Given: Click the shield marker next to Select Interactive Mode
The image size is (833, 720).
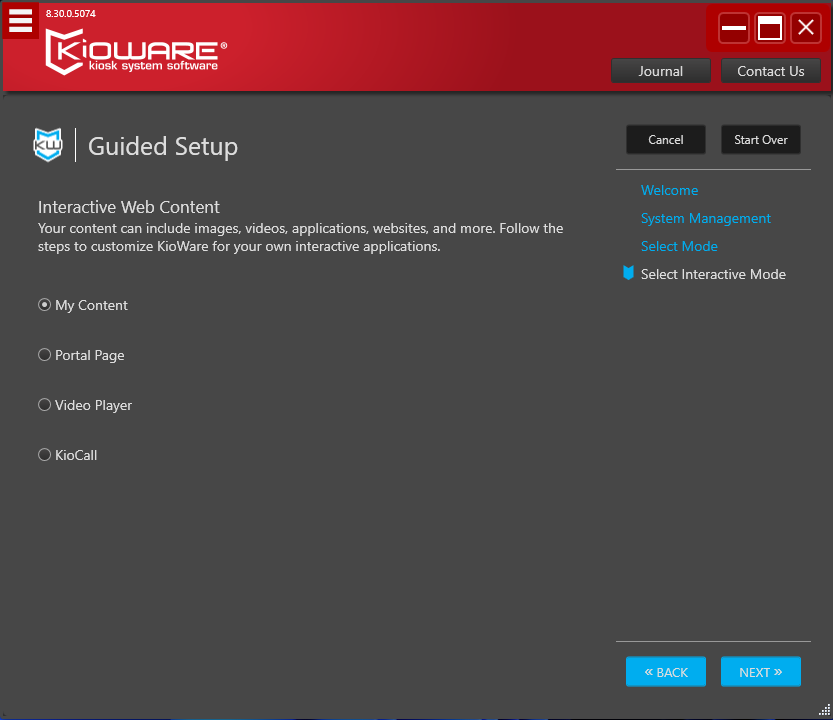Looking at the screenshot, I should click(628, 274).
